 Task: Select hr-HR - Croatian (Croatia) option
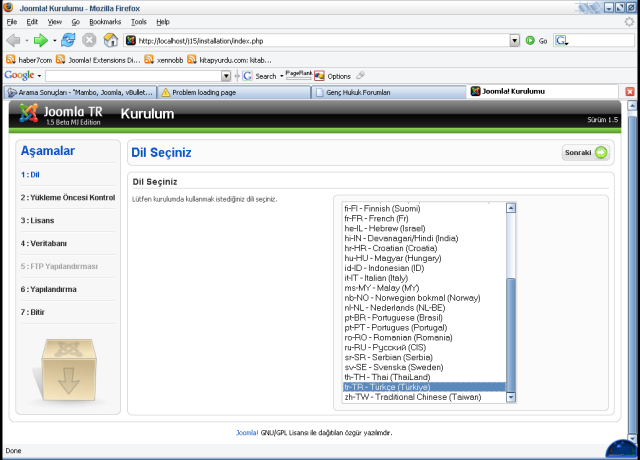tap(424, 248)
